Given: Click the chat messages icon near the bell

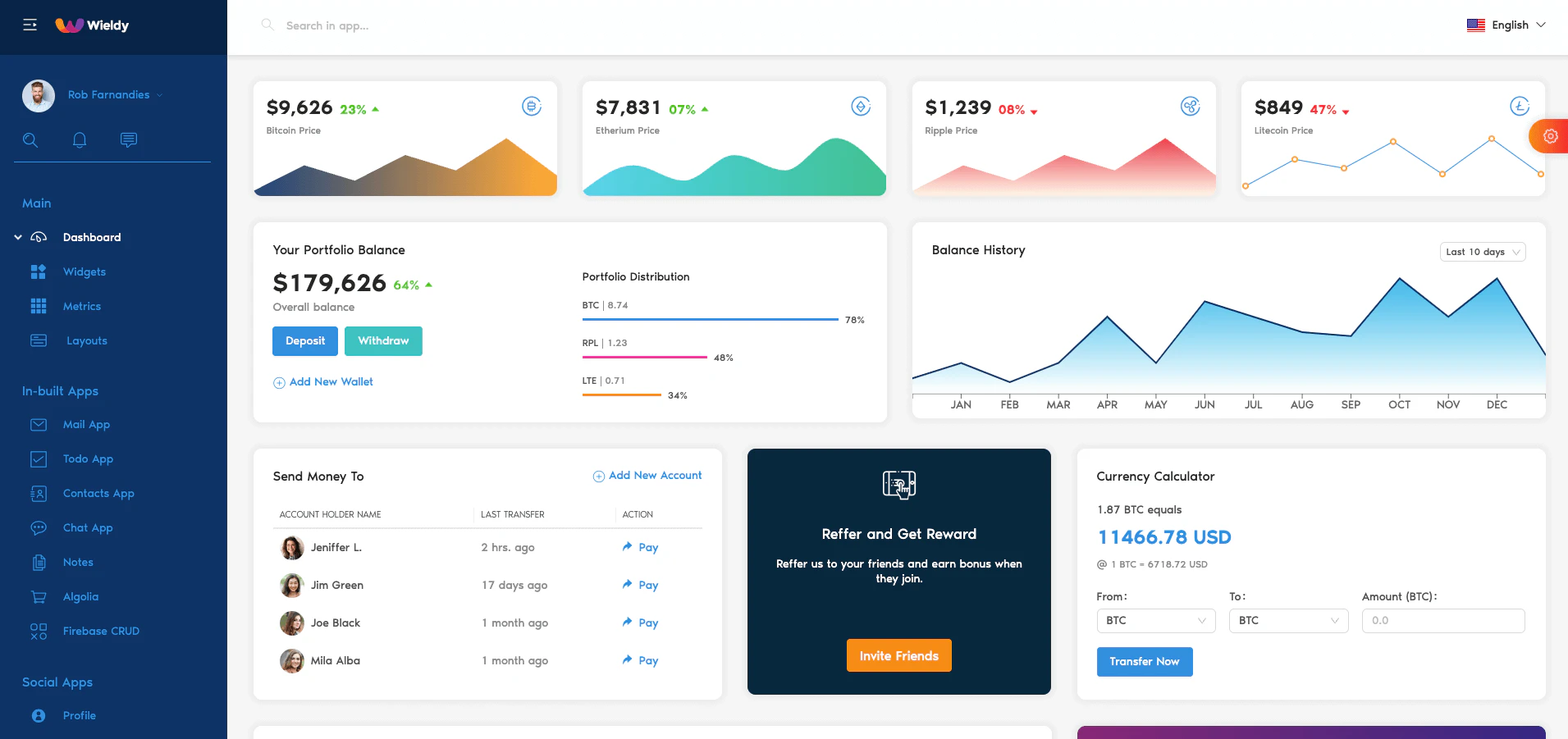Looking at the screenshot, I should point(128,139).
